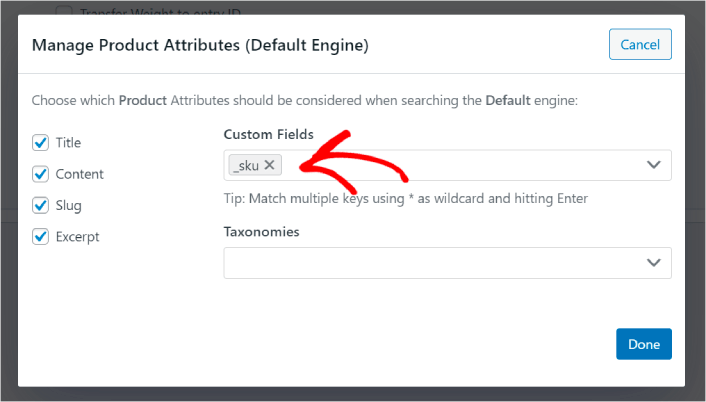This screenshot has width=706, height=402.
Task: Click the Custom Fields heading
Action: pyautogui.click(x=268, y=134)
